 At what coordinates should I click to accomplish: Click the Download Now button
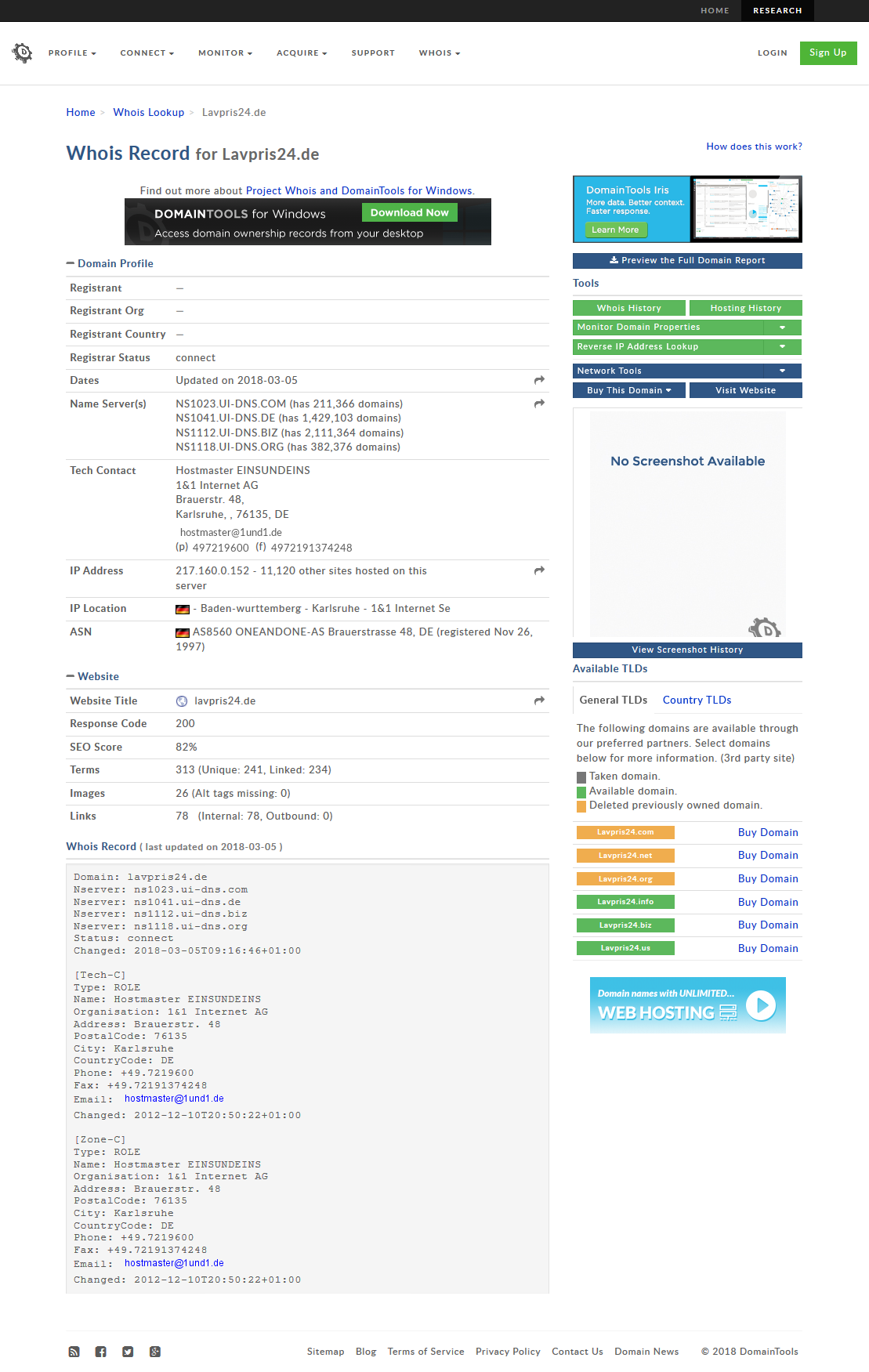pos(409,213)
